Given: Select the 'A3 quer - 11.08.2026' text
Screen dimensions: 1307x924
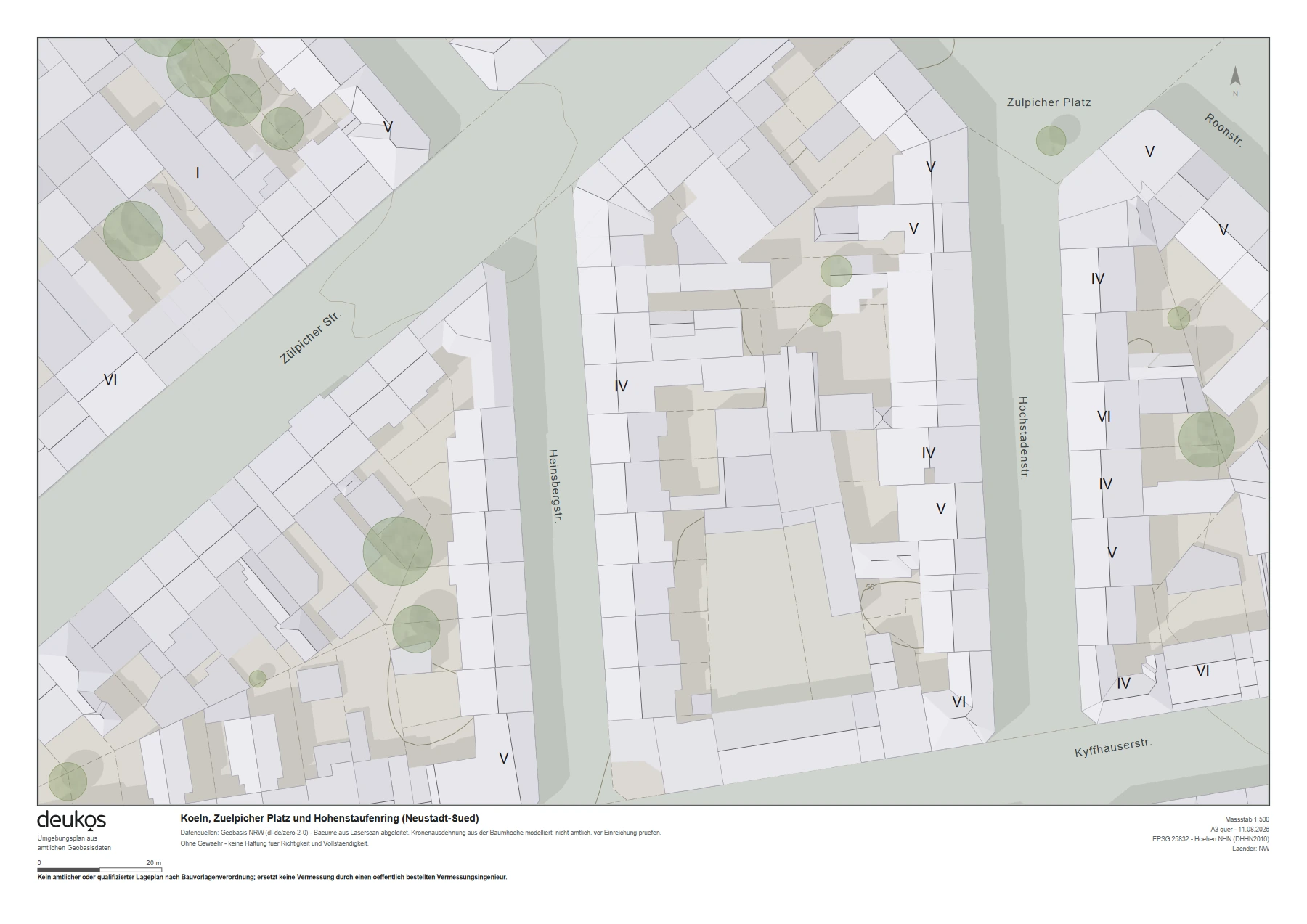Looking at the screenshot, I should [x=1239, y=829].
